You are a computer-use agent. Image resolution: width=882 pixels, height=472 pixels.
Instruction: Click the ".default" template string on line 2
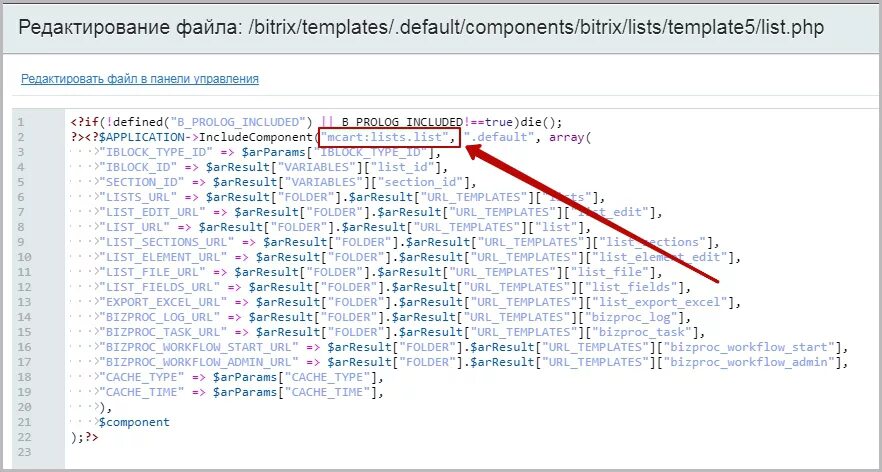(498, 137)
